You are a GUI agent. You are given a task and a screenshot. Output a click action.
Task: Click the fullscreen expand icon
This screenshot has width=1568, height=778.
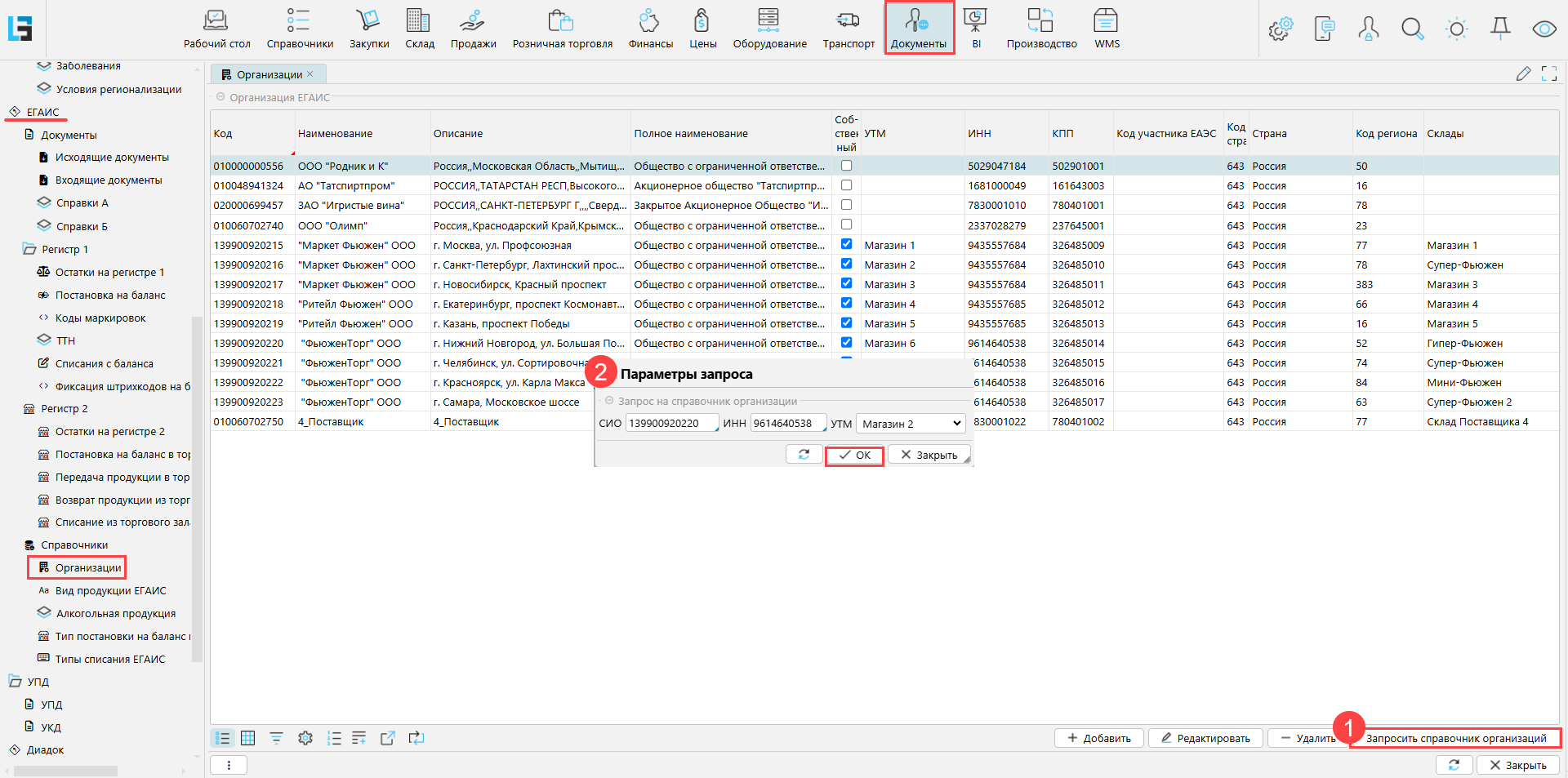coord(1548,74)
